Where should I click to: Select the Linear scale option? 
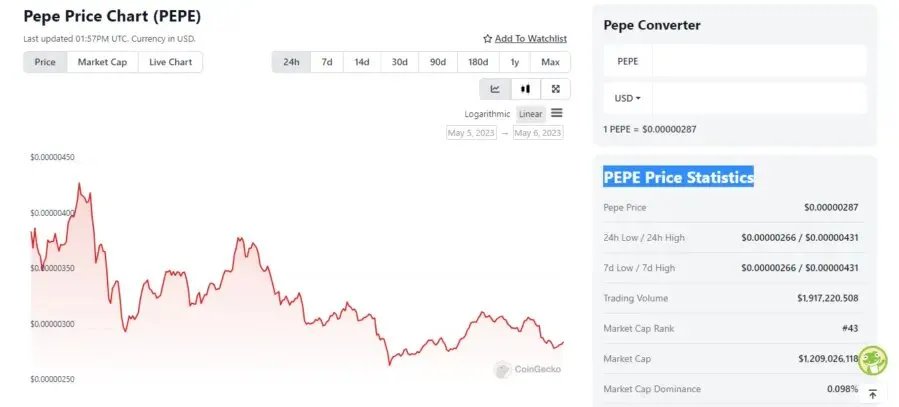click(530, 114)
